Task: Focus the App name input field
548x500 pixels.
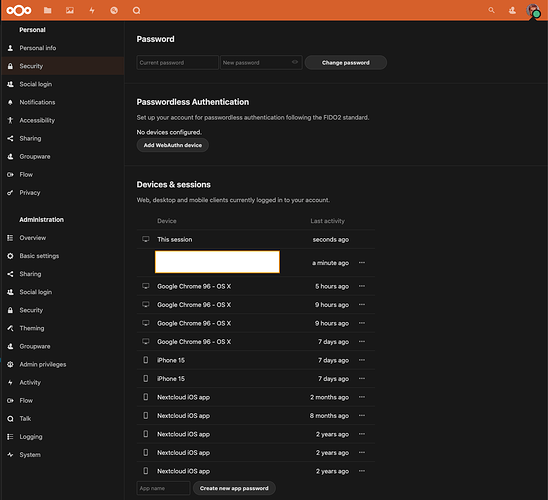Action: pos(163,488)
